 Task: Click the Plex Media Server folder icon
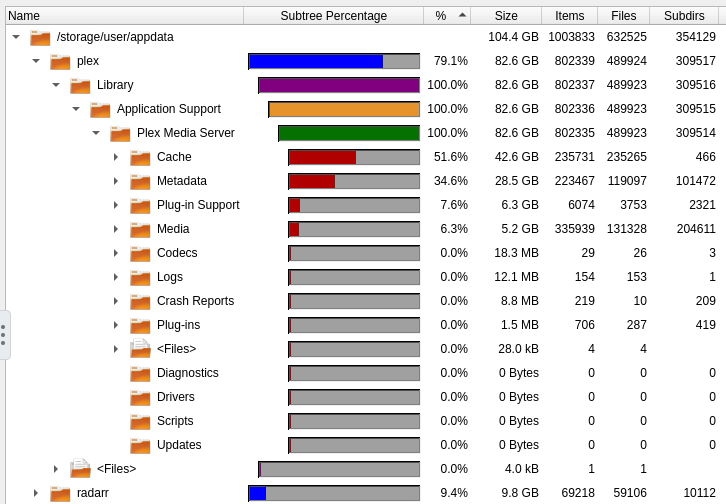pyautogui.click(x=120, y=134)
